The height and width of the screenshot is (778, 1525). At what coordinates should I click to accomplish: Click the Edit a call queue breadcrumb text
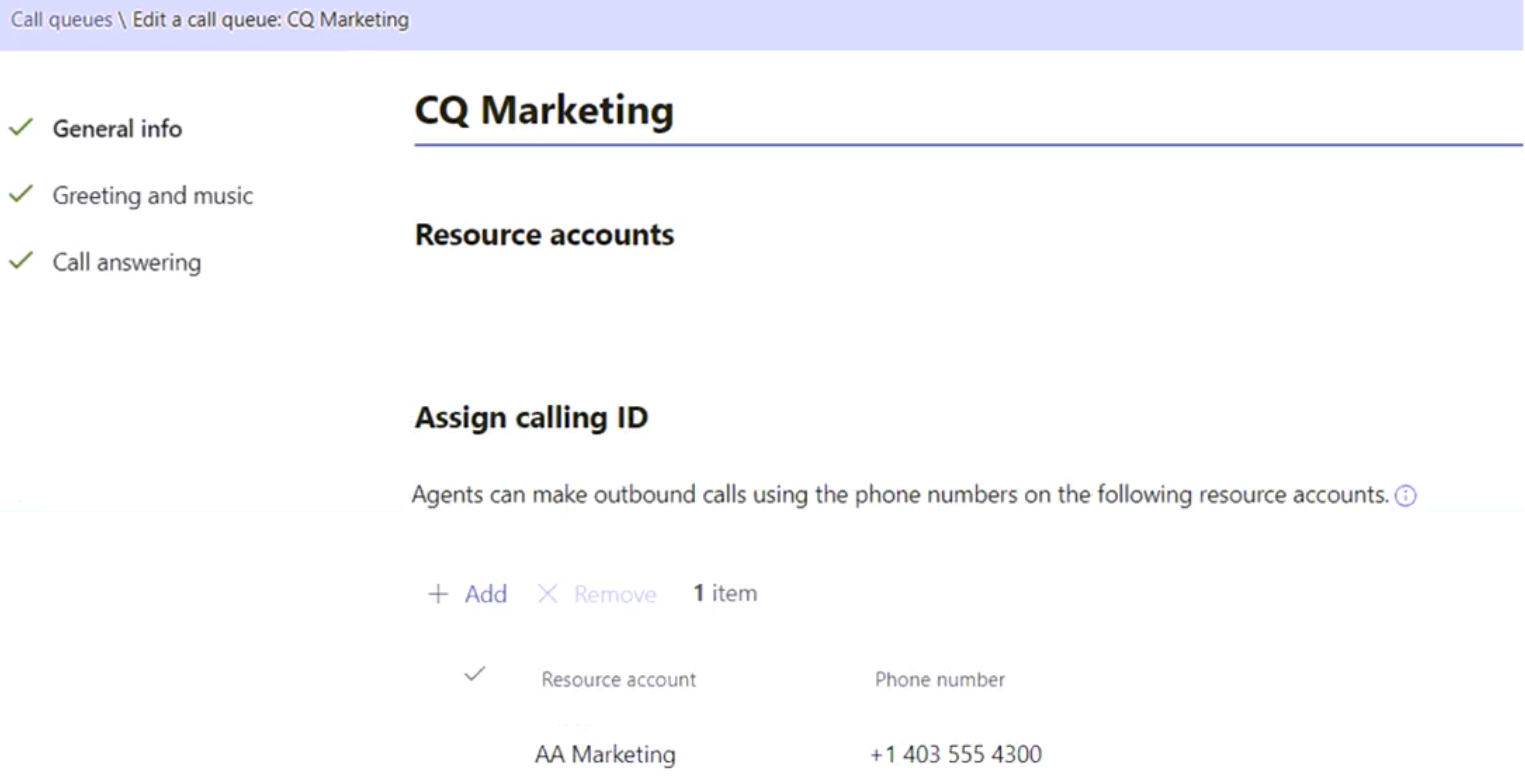coord(270,20)
